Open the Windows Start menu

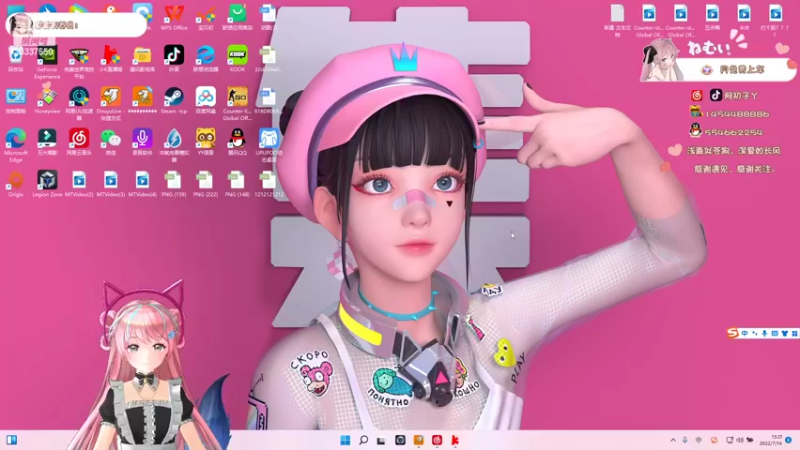pos(345,440)
